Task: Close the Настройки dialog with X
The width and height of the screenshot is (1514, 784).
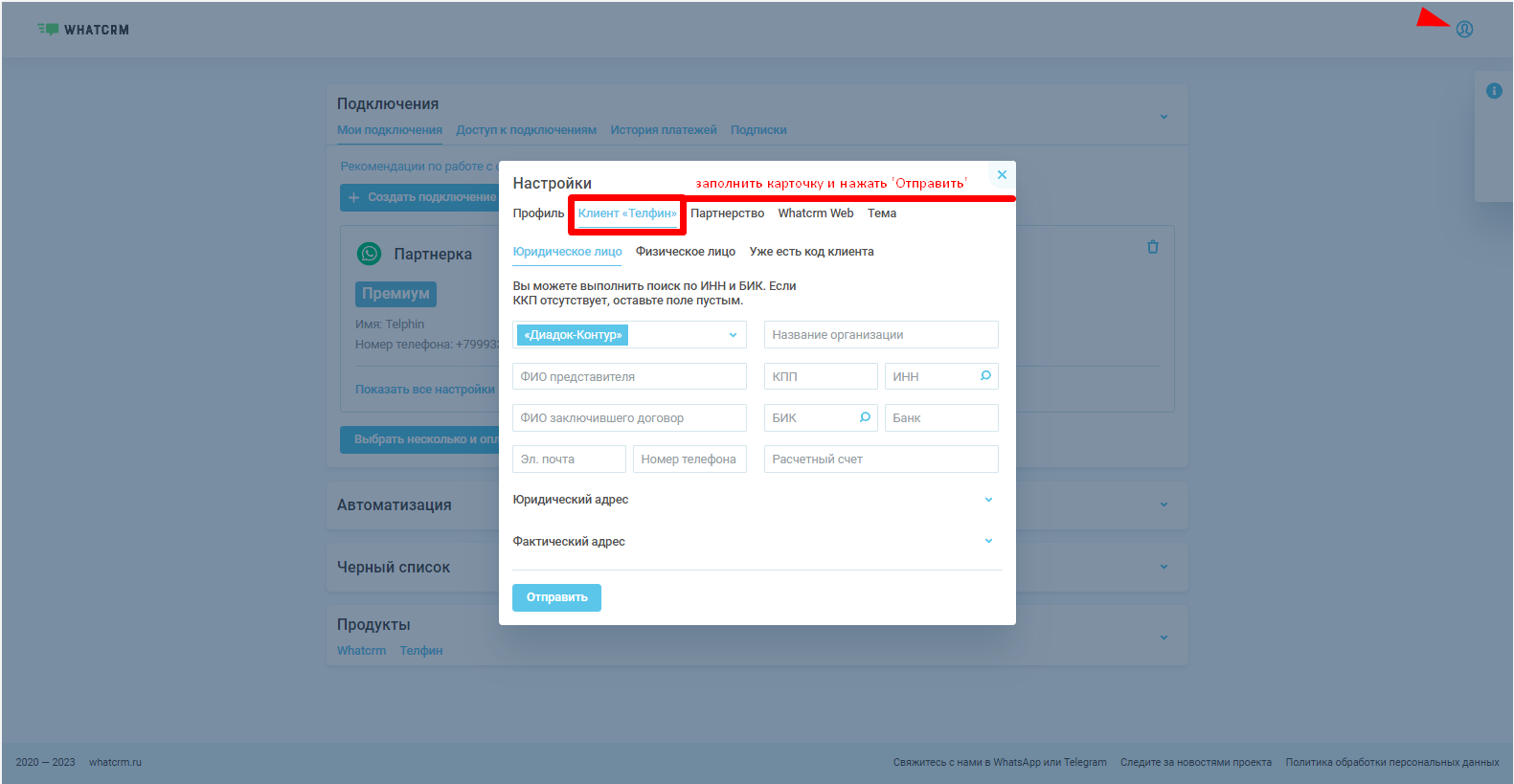Action: coord(1002,175)
